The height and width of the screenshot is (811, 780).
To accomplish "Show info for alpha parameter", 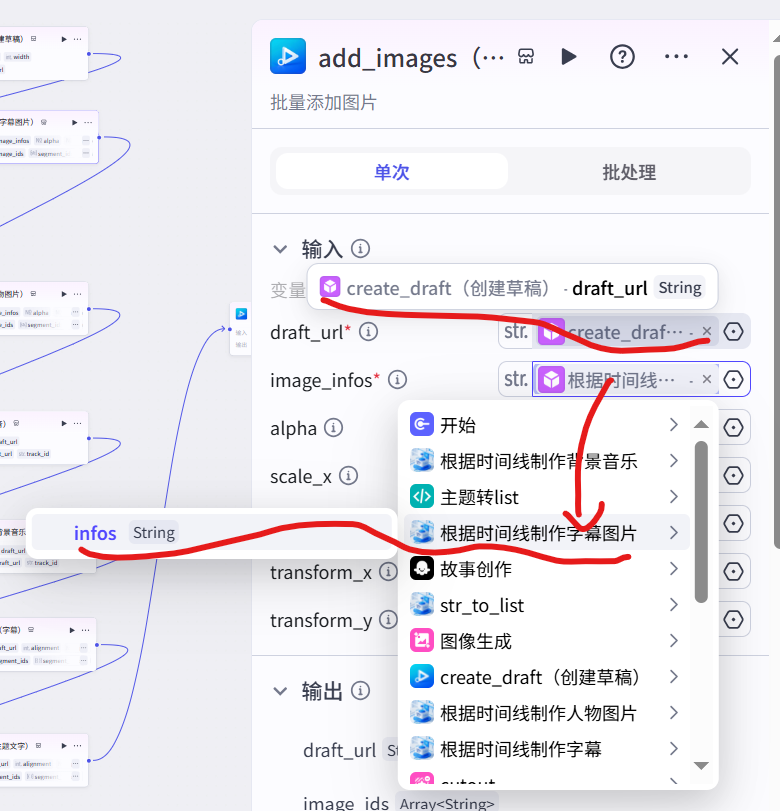I will click(x=333, y=428).
